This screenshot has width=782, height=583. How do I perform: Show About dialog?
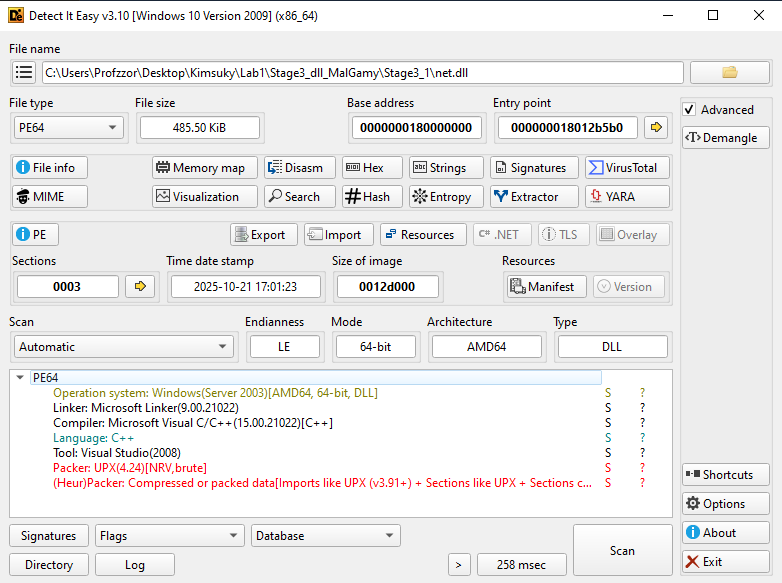coord(726,533)
